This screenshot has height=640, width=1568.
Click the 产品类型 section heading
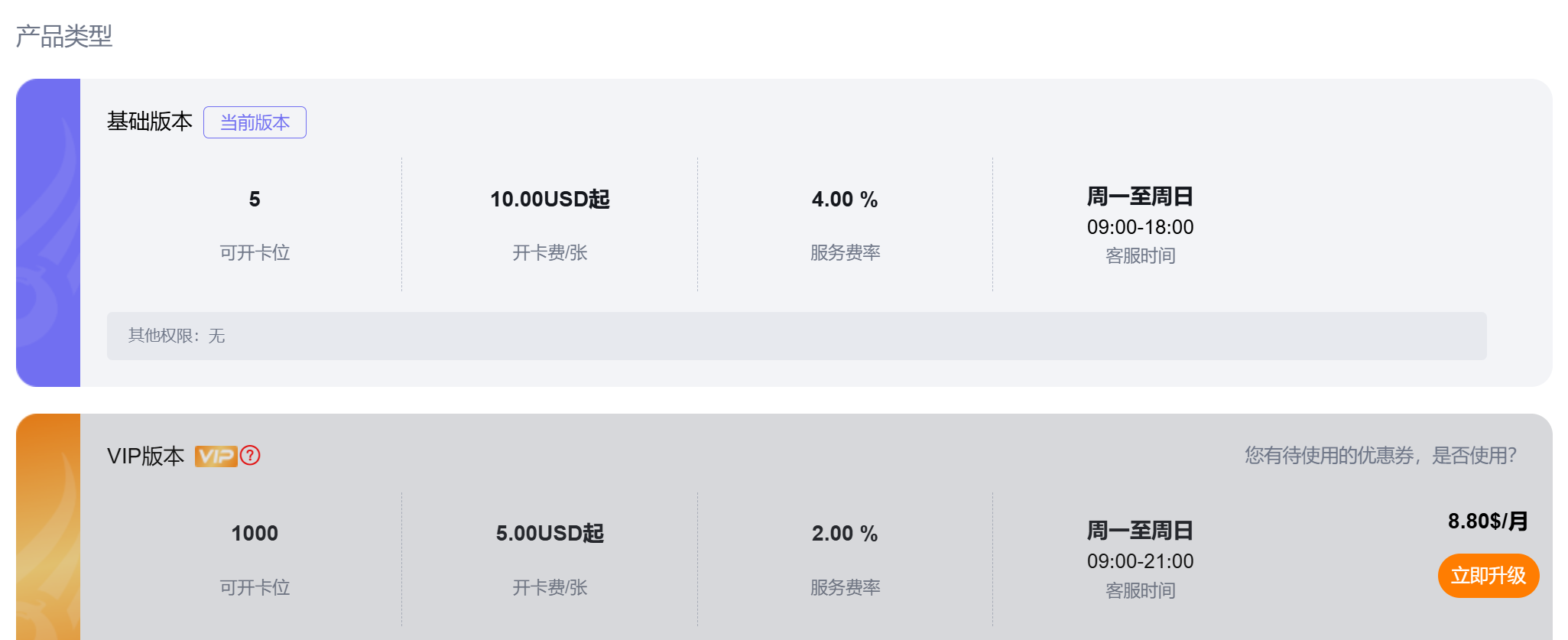click(x=64, y=36)
